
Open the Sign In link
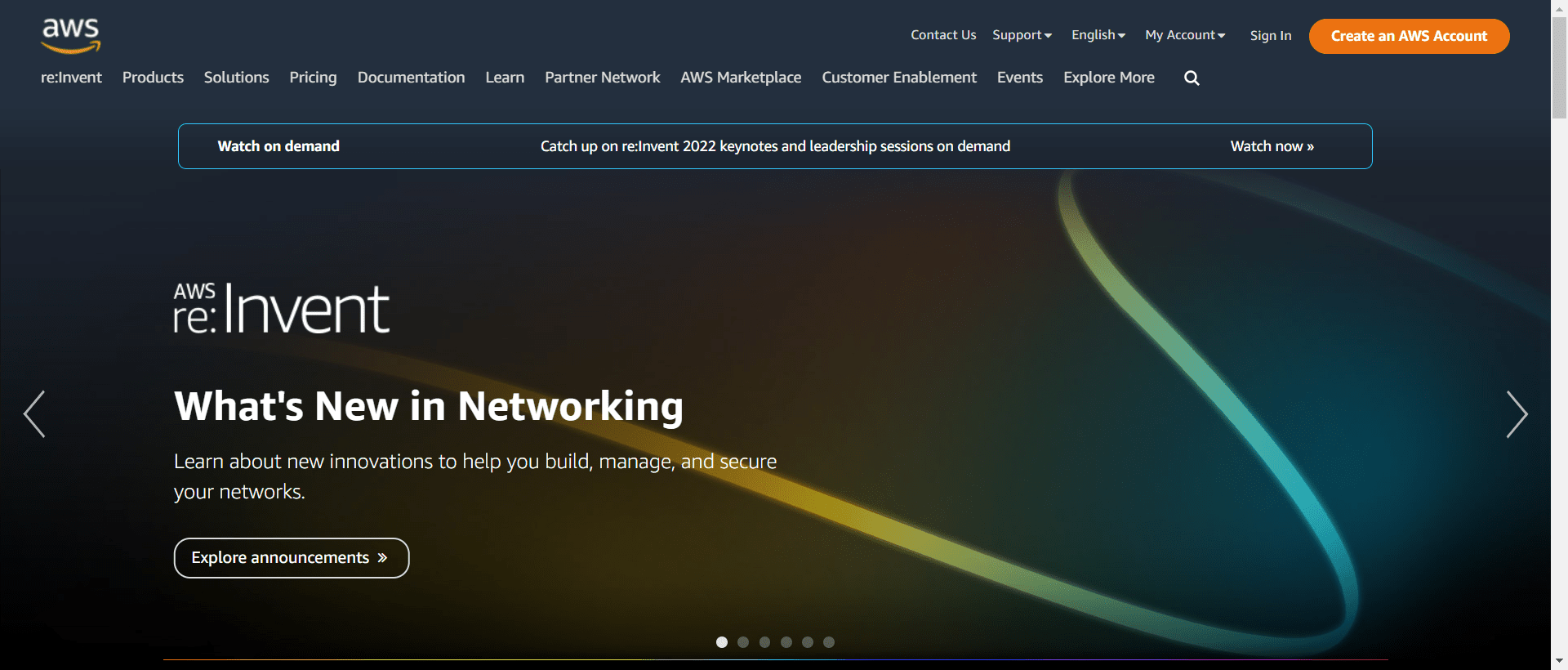pos(1271,36)
